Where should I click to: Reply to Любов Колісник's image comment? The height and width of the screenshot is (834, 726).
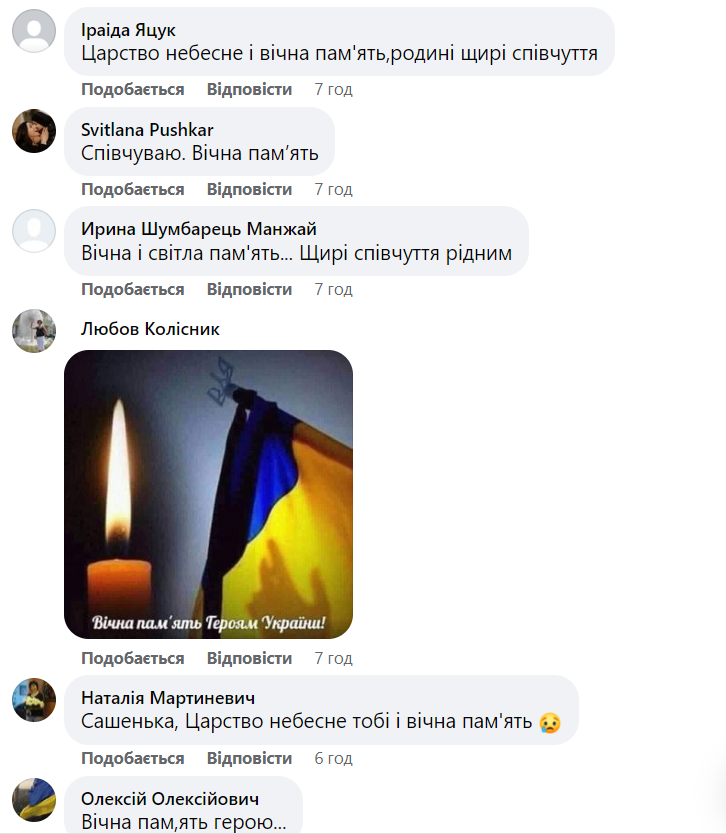click(249, 658)
